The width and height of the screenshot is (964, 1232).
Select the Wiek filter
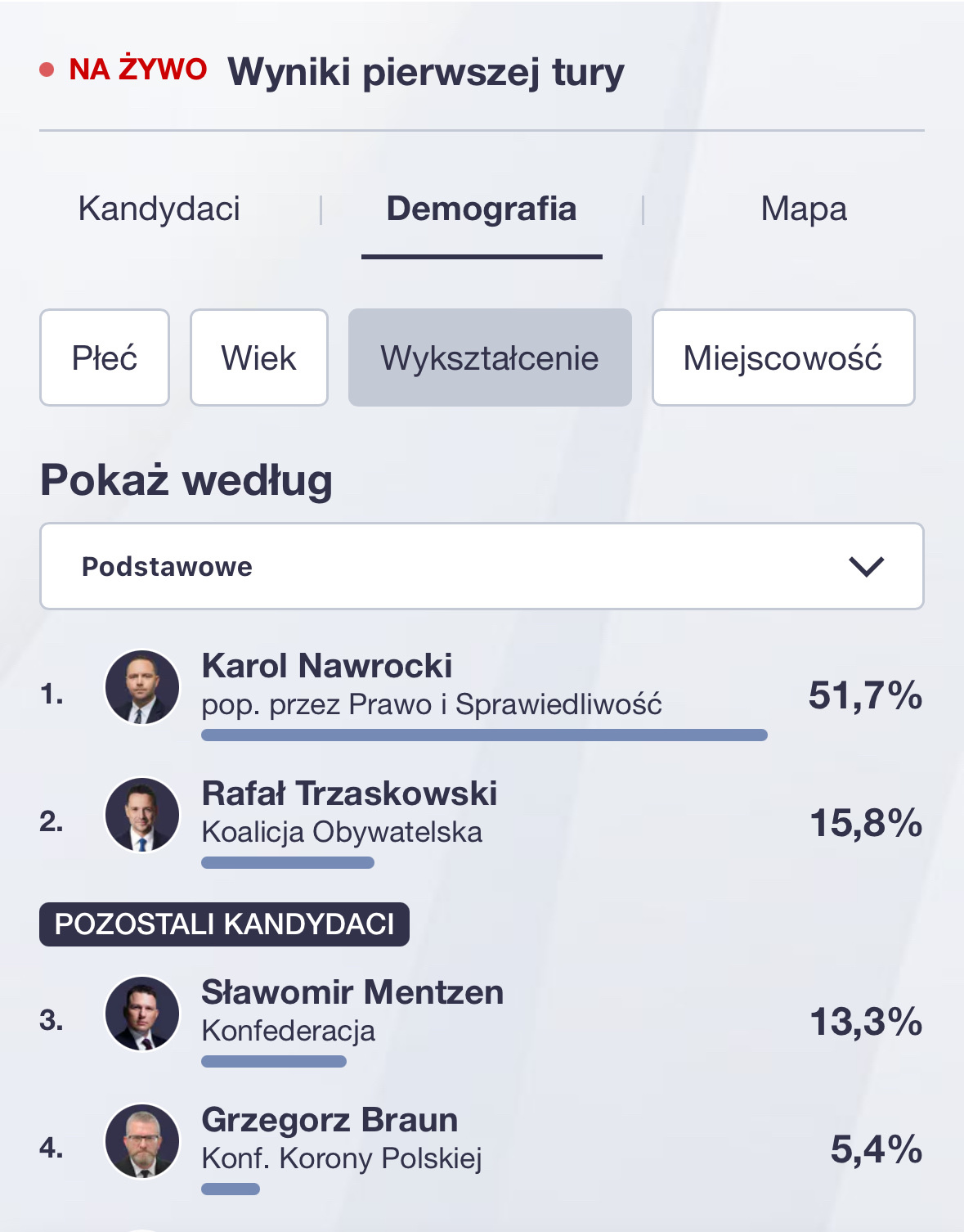pos(258,357)
